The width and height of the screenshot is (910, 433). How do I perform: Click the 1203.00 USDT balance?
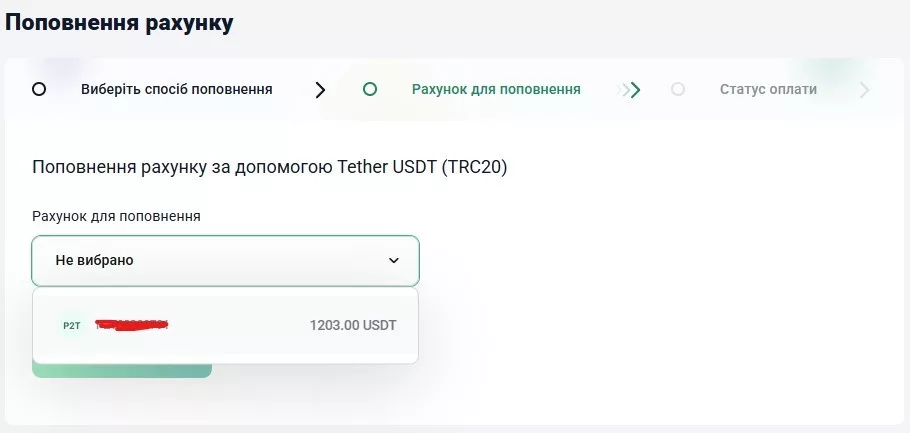click(353, 325)
